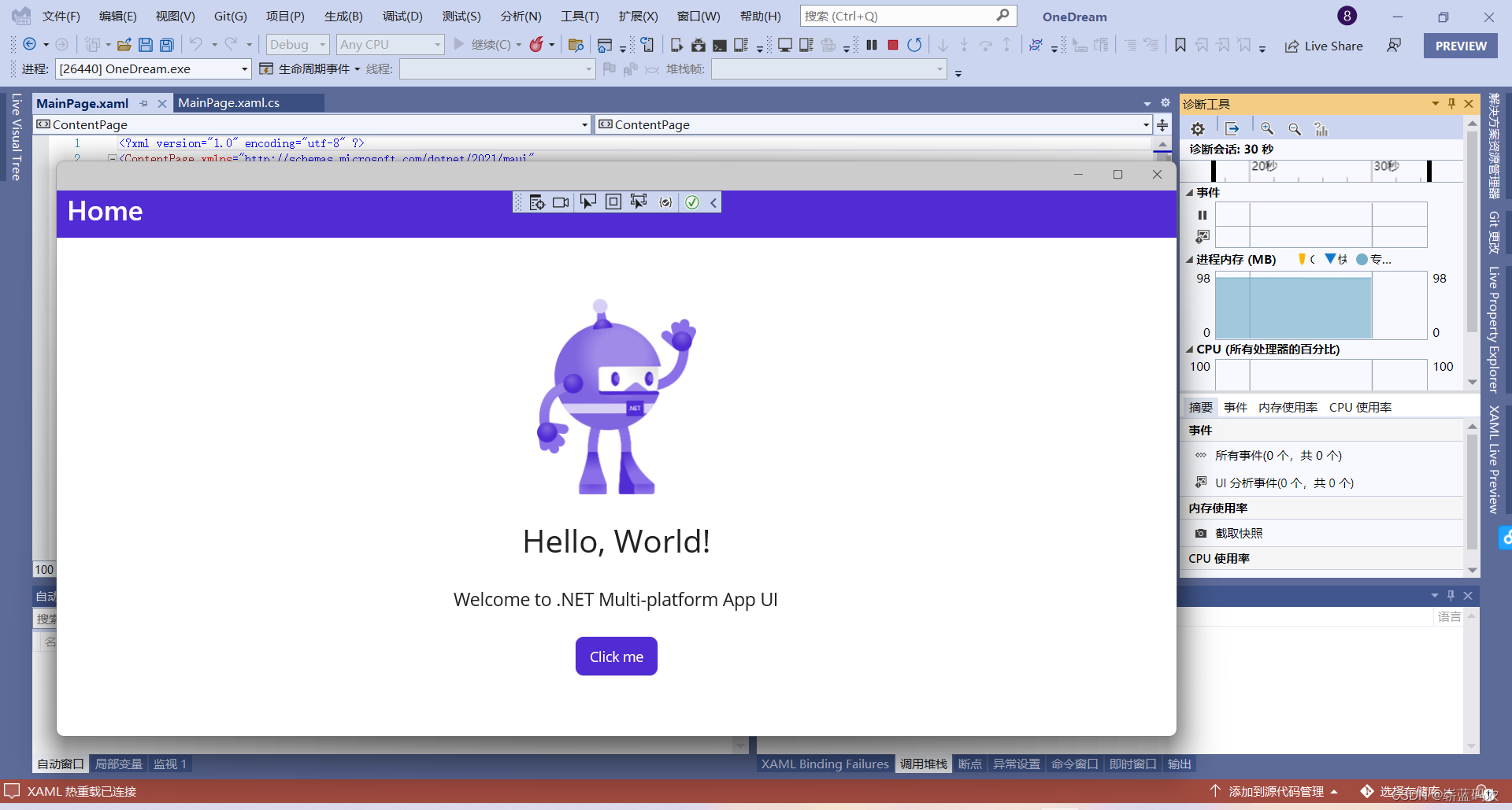Click the Stop Debugging red square
Image resolution: width=1512 pixels, height=810 pixels.
pyautogui.click(x=893, y=45)
